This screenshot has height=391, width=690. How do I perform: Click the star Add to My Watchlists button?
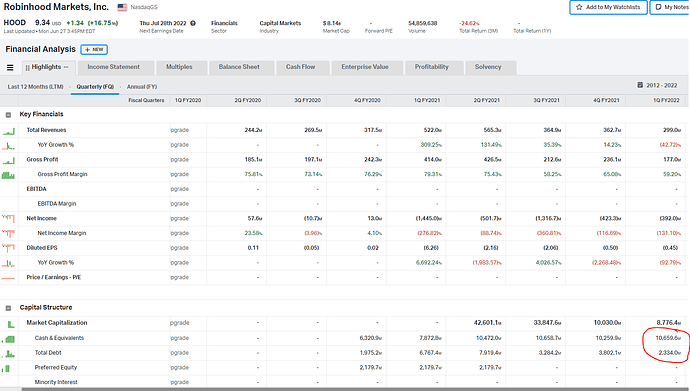(608, 7)
